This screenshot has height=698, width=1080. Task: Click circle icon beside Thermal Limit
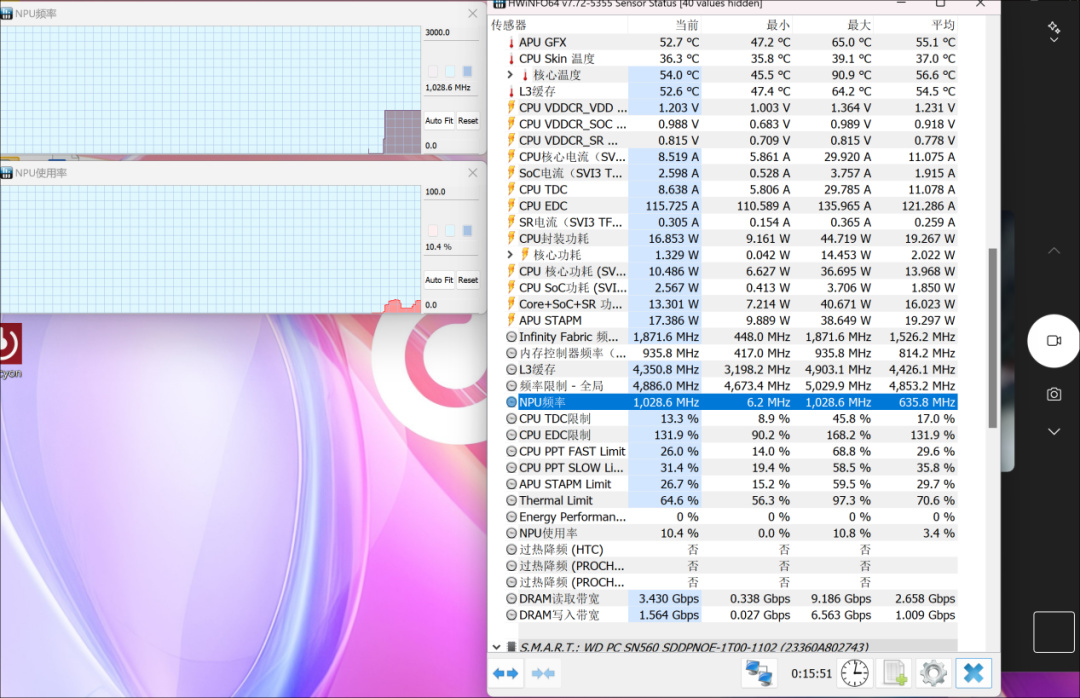(511, 500)
